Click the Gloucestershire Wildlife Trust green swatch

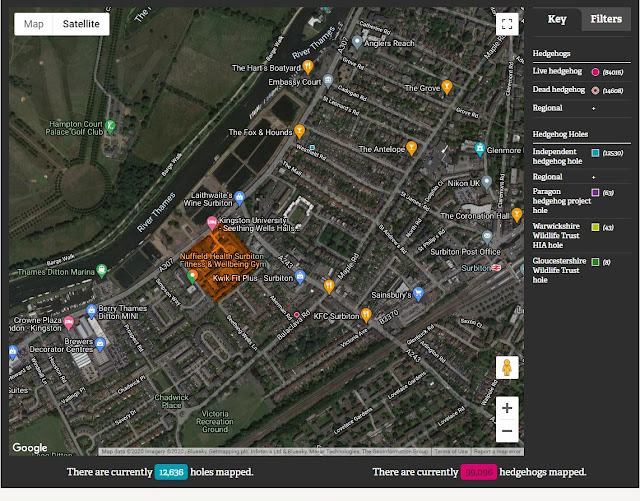[x=596, y=262]
